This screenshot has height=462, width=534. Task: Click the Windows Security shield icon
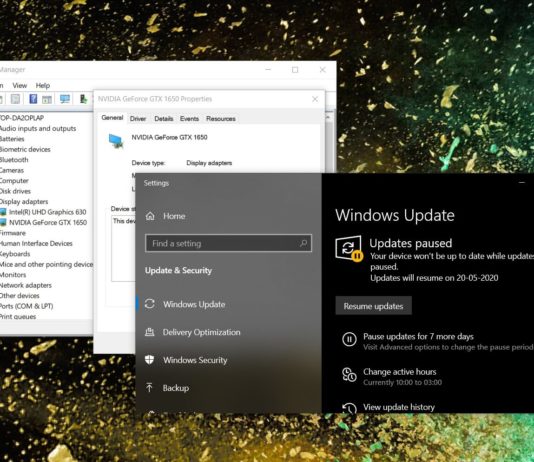pos(150,360)
